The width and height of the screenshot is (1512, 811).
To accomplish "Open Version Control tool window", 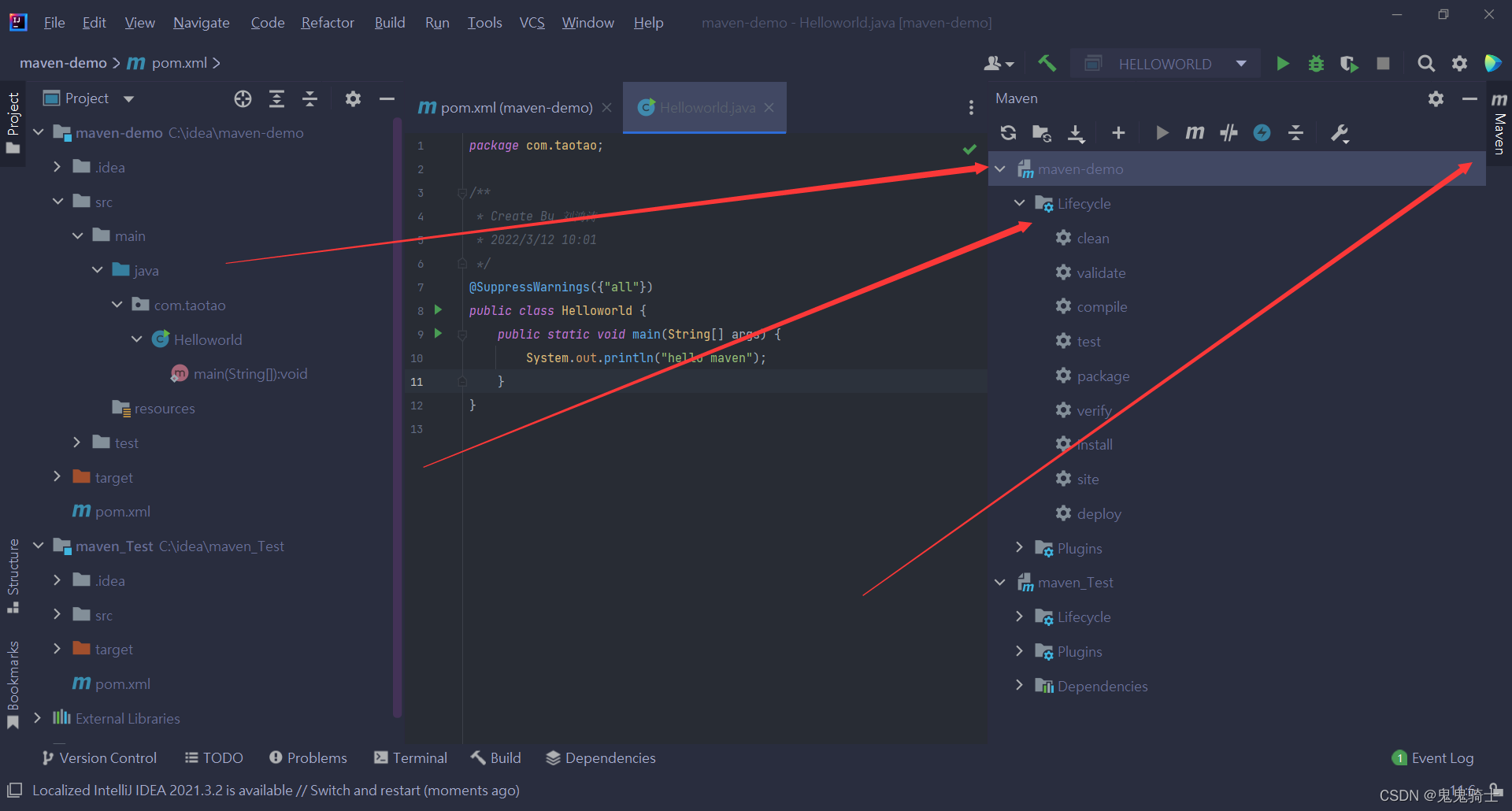I will click(x=99, y=757).
